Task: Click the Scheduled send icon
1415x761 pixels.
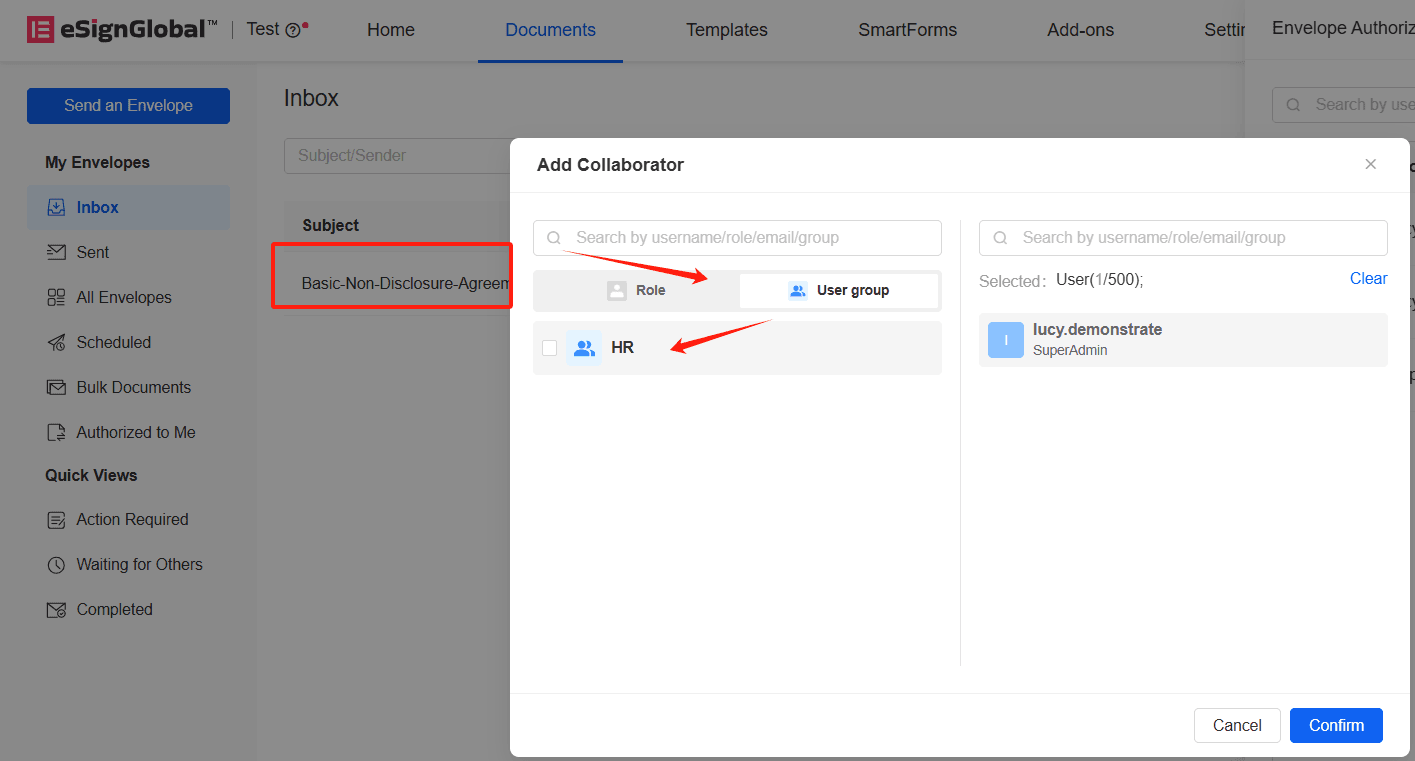Action: tap(56, 343)
